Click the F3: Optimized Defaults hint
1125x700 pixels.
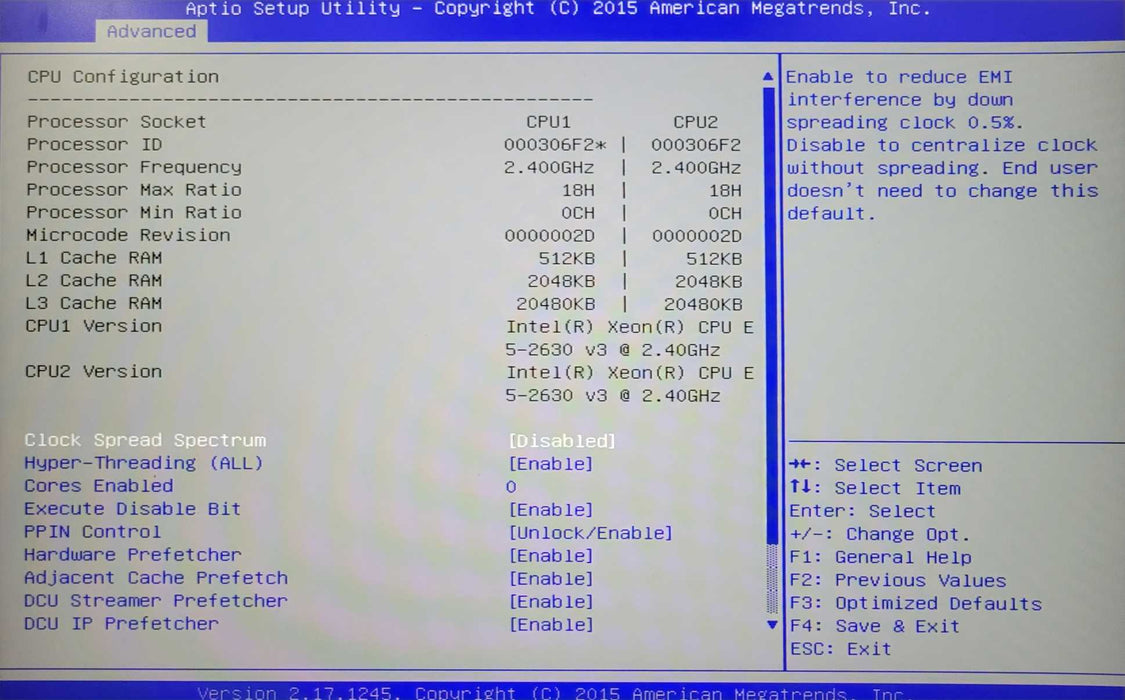click(x=915, y=603)
